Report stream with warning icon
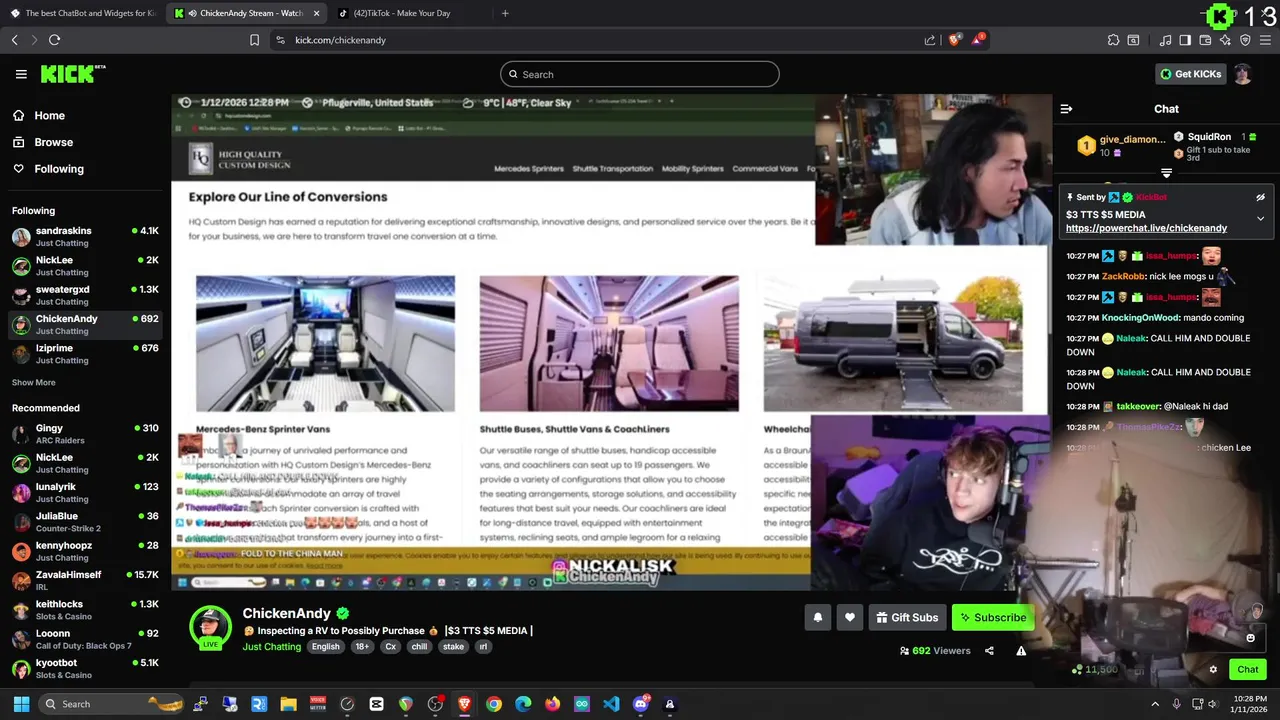Screen dimensions: 1280x720 (x=1021, y=651)
